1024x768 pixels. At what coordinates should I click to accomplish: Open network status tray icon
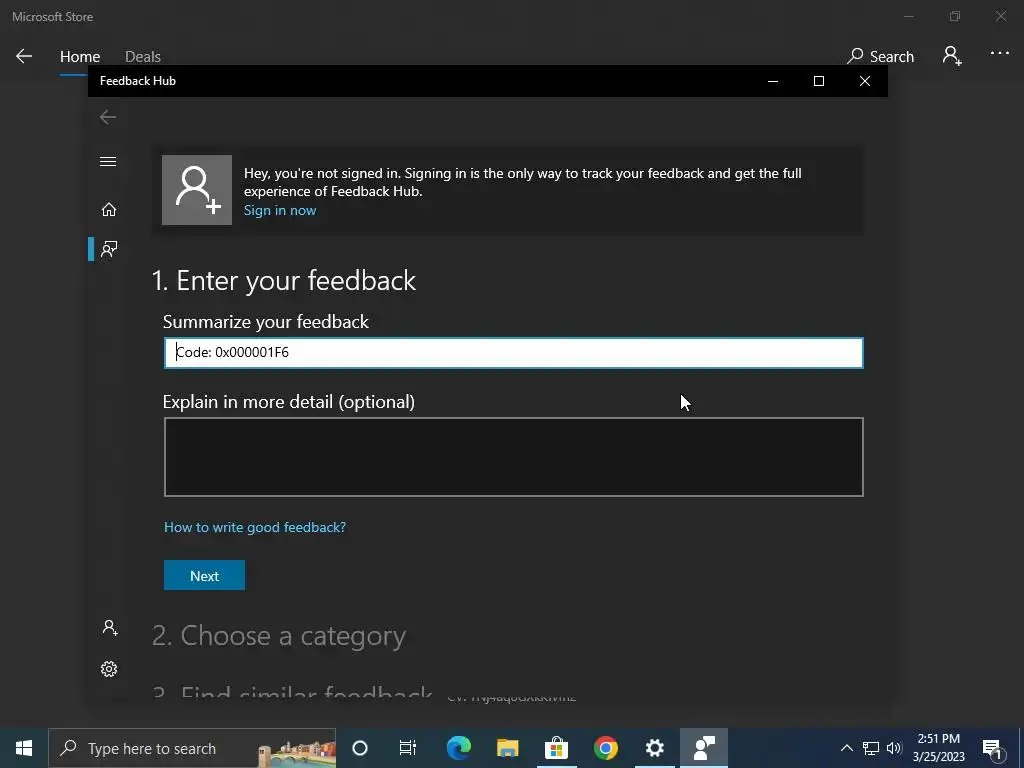pos(871,748)
